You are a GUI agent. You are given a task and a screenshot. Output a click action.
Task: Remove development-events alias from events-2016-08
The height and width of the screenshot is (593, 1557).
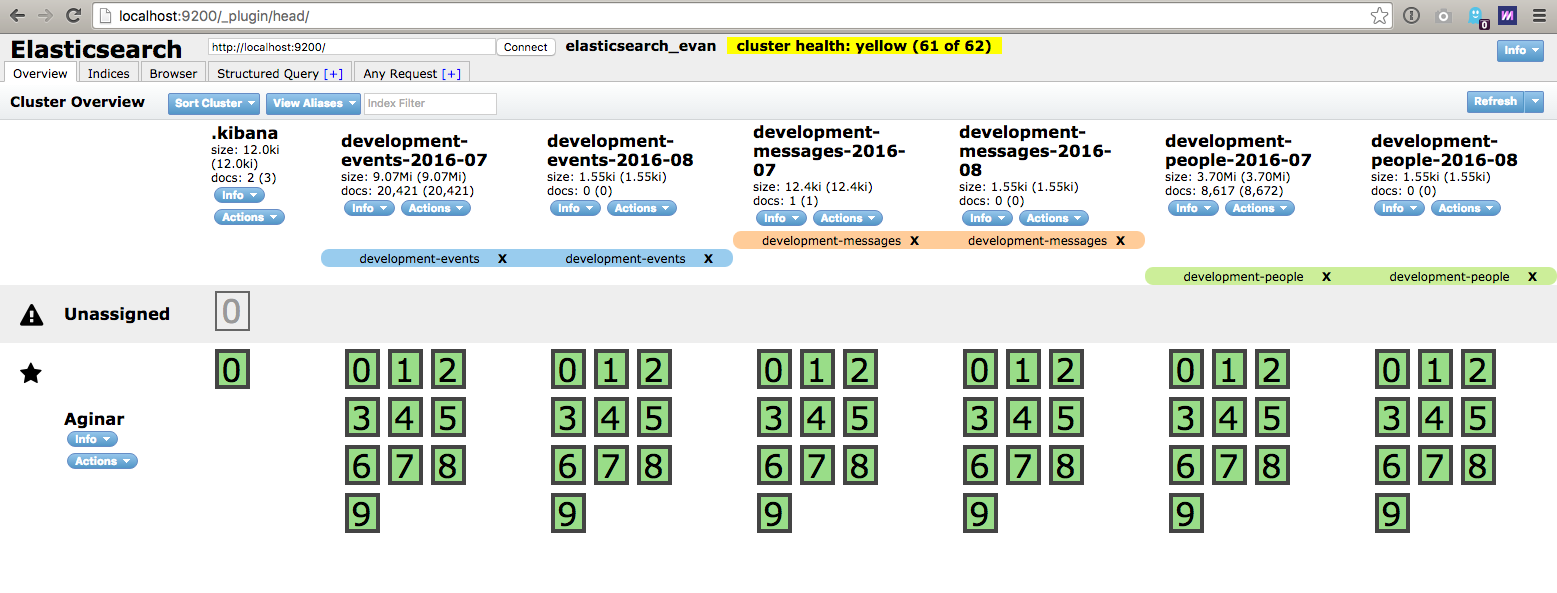click(x=708, y=259)
